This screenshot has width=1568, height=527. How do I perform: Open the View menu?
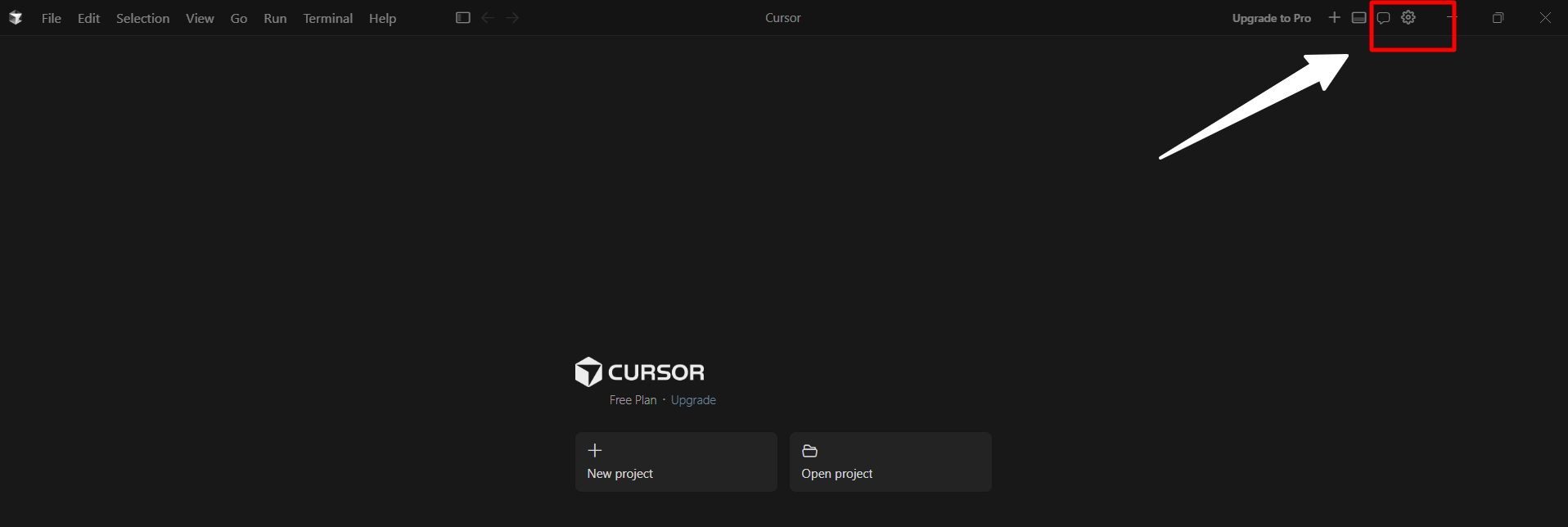click(x=200, y=18)
